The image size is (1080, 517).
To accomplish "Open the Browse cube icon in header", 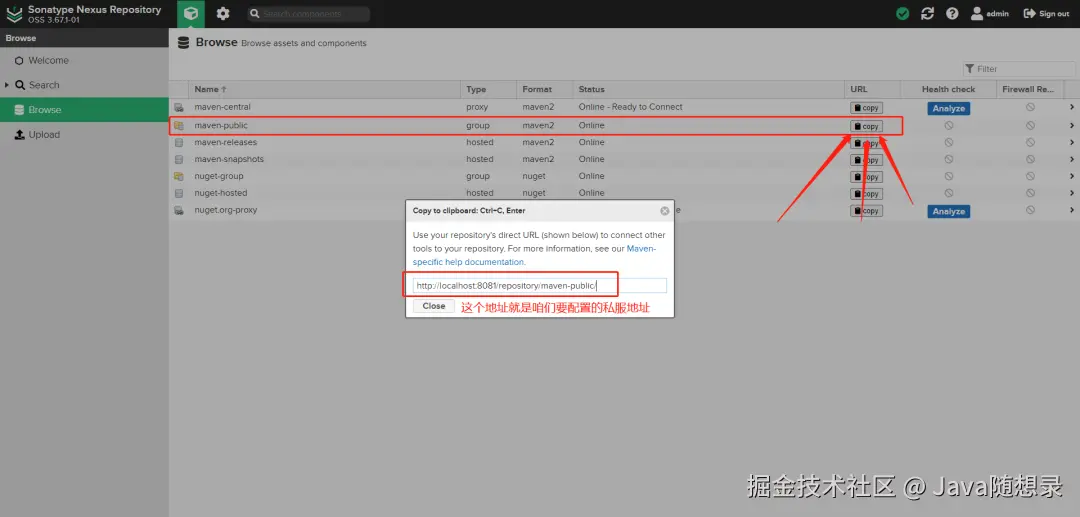I will tap(191, 14).
